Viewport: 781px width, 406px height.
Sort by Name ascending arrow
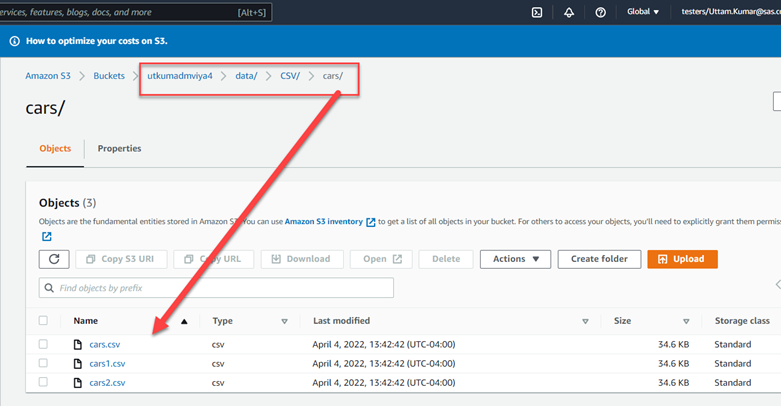click(x=184, y=321)
